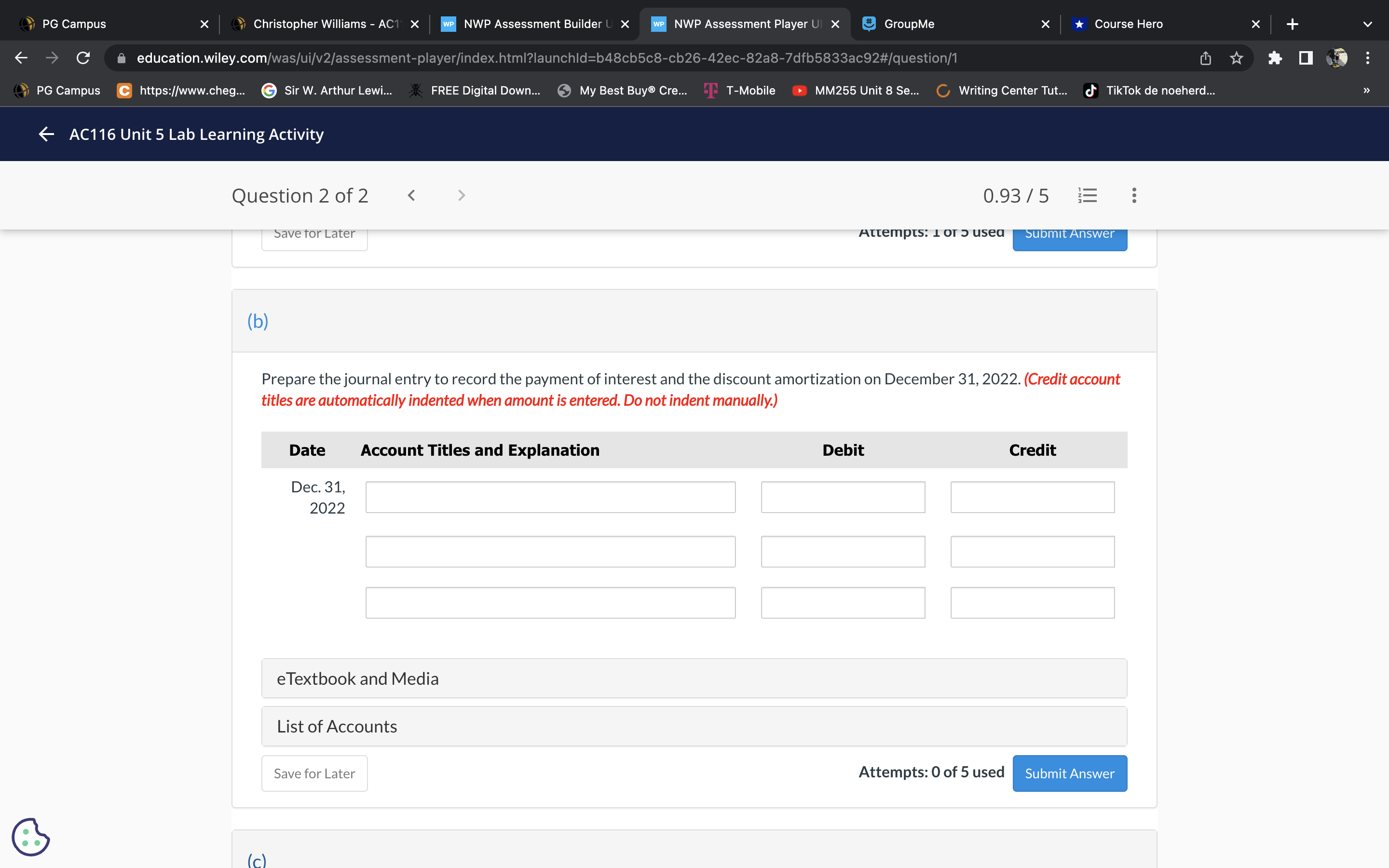
Task: Click the Submit Answer button
Action: (1069, 773)
